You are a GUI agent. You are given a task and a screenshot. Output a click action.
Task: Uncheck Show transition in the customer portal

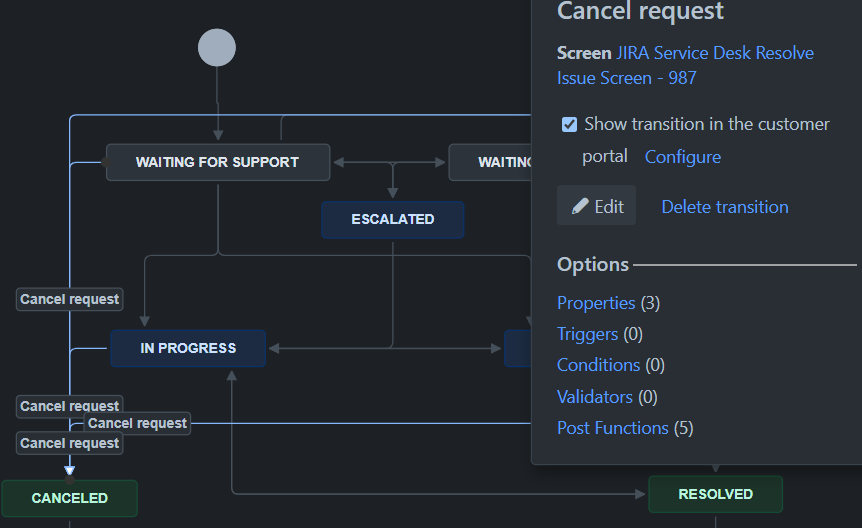[x=570, y=124]
